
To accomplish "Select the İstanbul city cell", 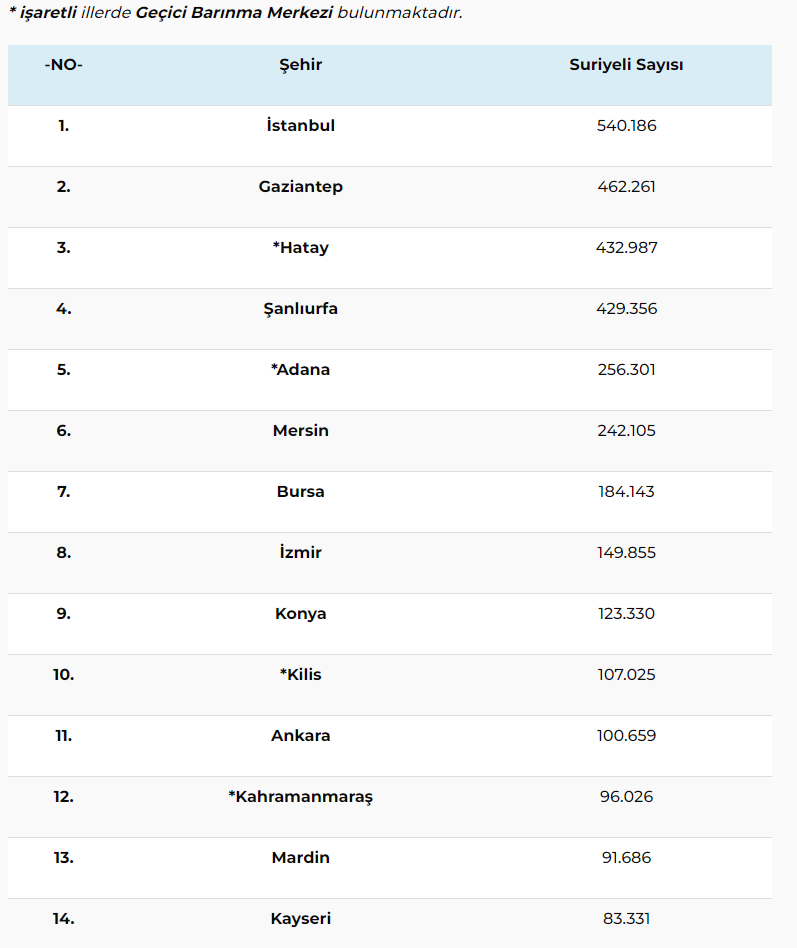I will pos(300,125).
